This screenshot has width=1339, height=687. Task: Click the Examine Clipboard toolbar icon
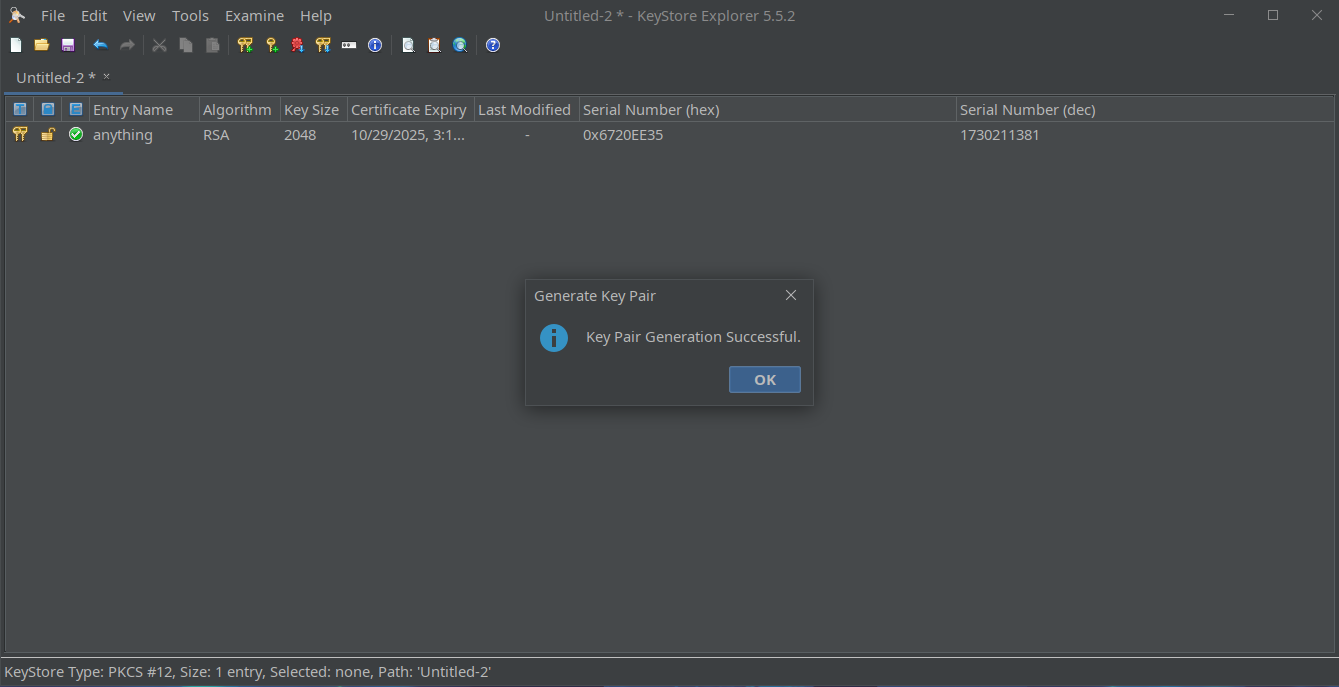click(x=434, y=45)
